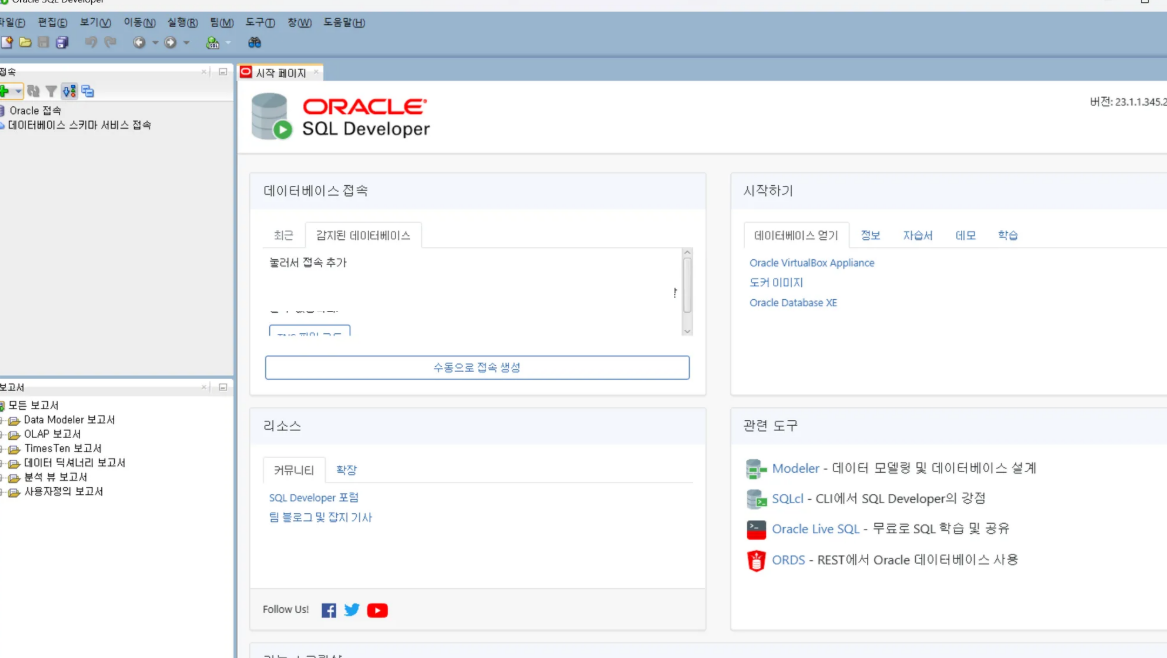
Task: Open Twitter Follow Us icon
Action: (352, 610)
